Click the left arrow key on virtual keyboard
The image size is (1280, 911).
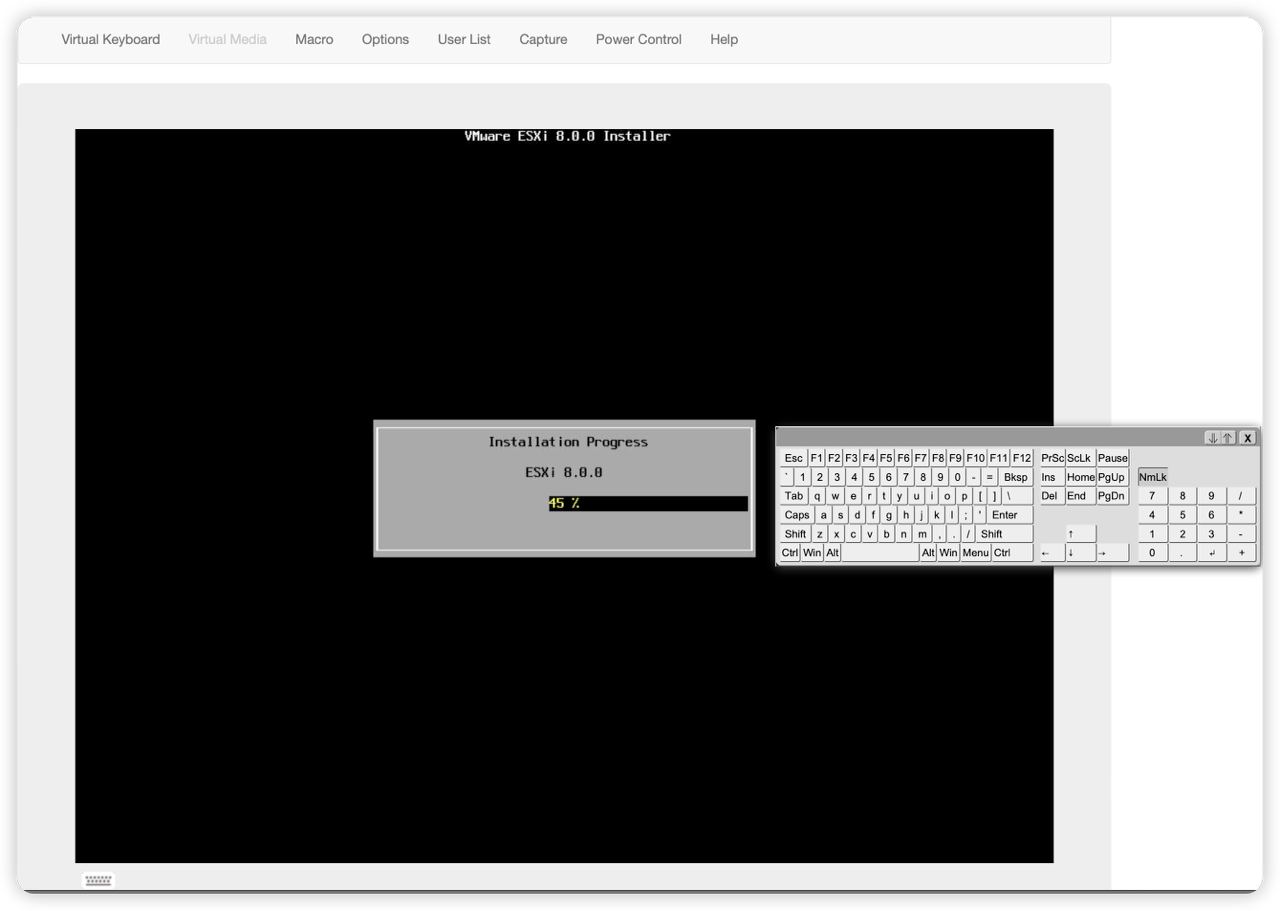[x=1051, y=552]
